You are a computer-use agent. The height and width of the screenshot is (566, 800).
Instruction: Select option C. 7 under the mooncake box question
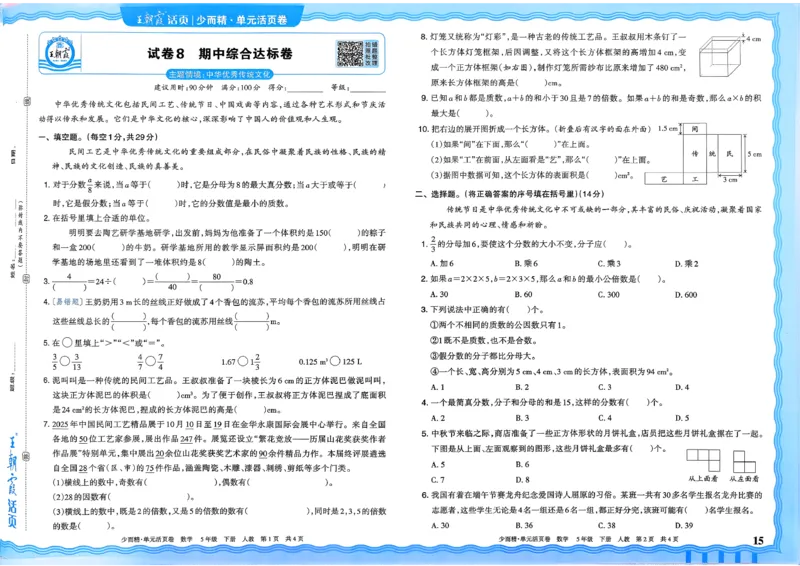438,480
